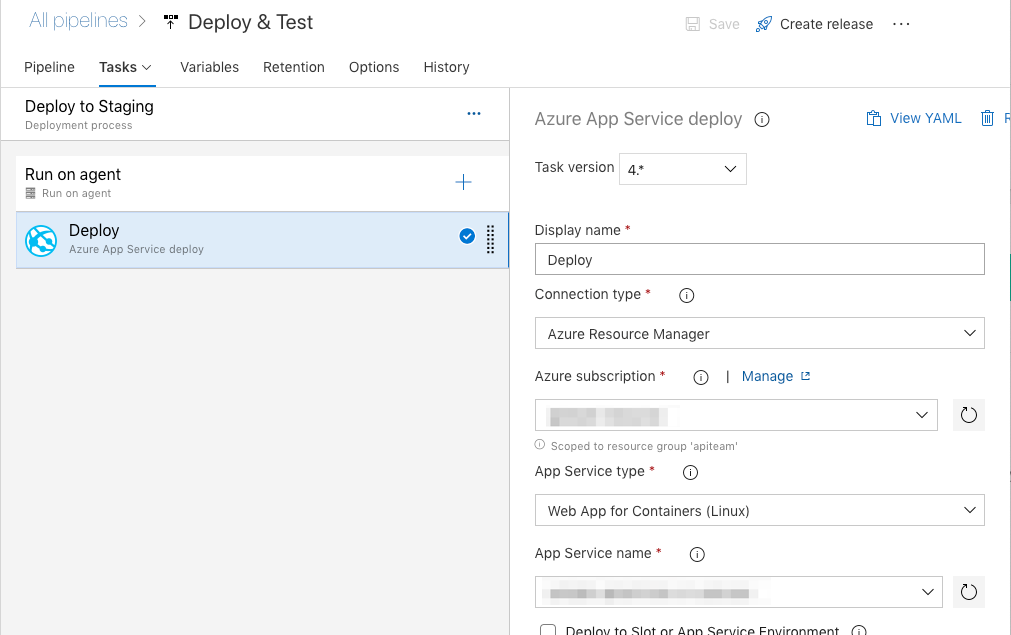Enable Deploy to Slot or App Service Environment
This screenshot has height=635, width=1011.
coord(548,631)
